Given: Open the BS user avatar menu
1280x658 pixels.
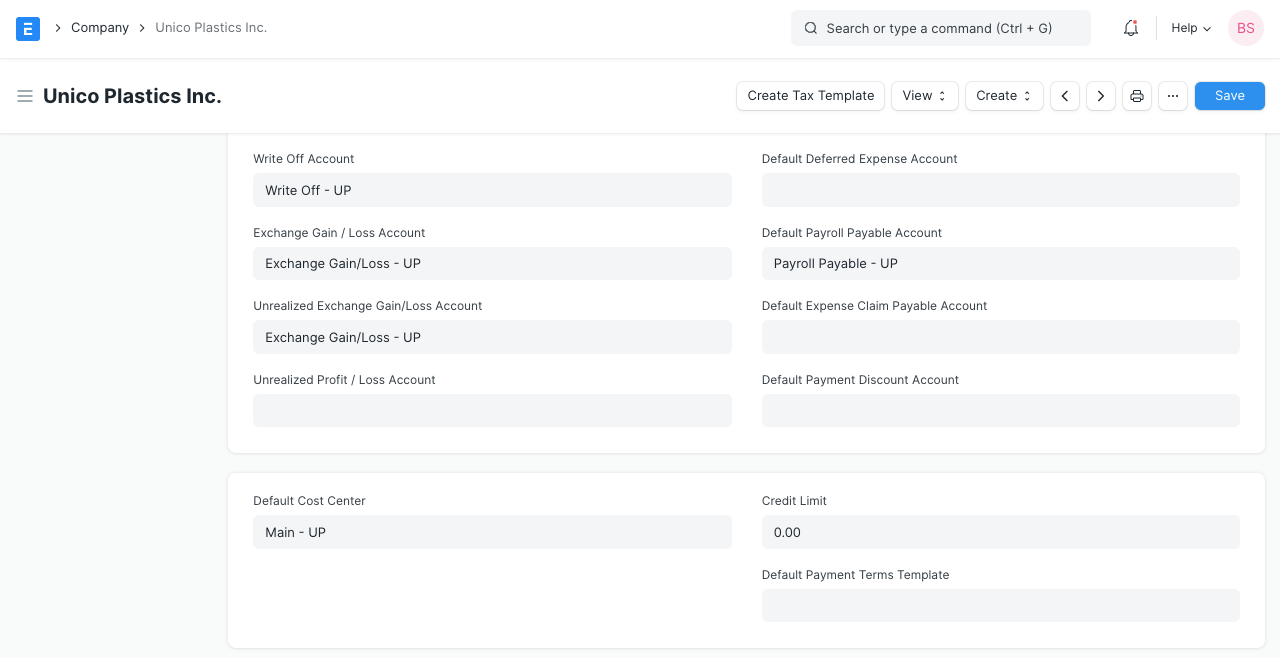Looking at the screenshot, I should pos(1246,28).
